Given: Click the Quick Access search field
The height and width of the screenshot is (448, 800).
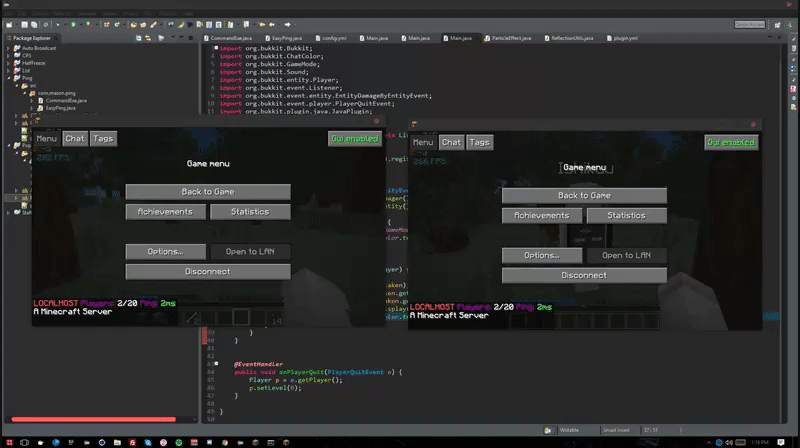Looking at the screenshot, I should 750,24.
